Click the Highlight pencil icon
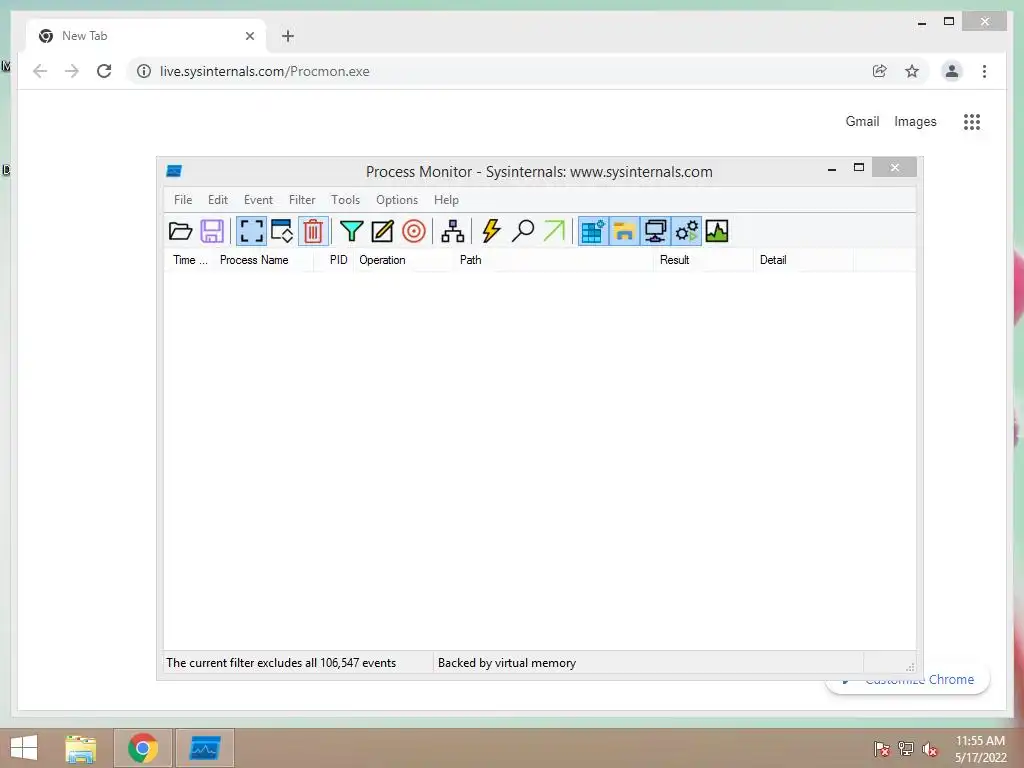The height and width of the screenshot is (768, 1024). (x=383, y=231)
